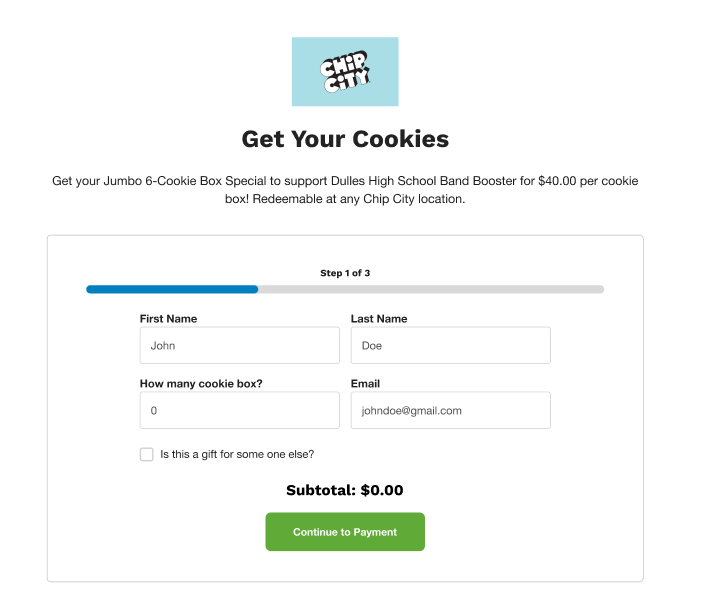Check the gift for someone else checkbox
This screenshot has width=713, height=605.
(147, 454)
